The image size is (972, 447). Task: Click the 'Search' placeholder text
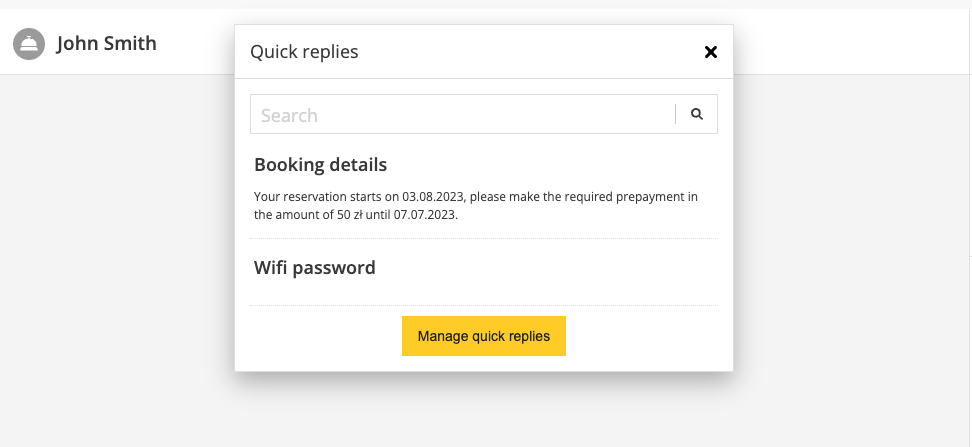click(289, 115)
